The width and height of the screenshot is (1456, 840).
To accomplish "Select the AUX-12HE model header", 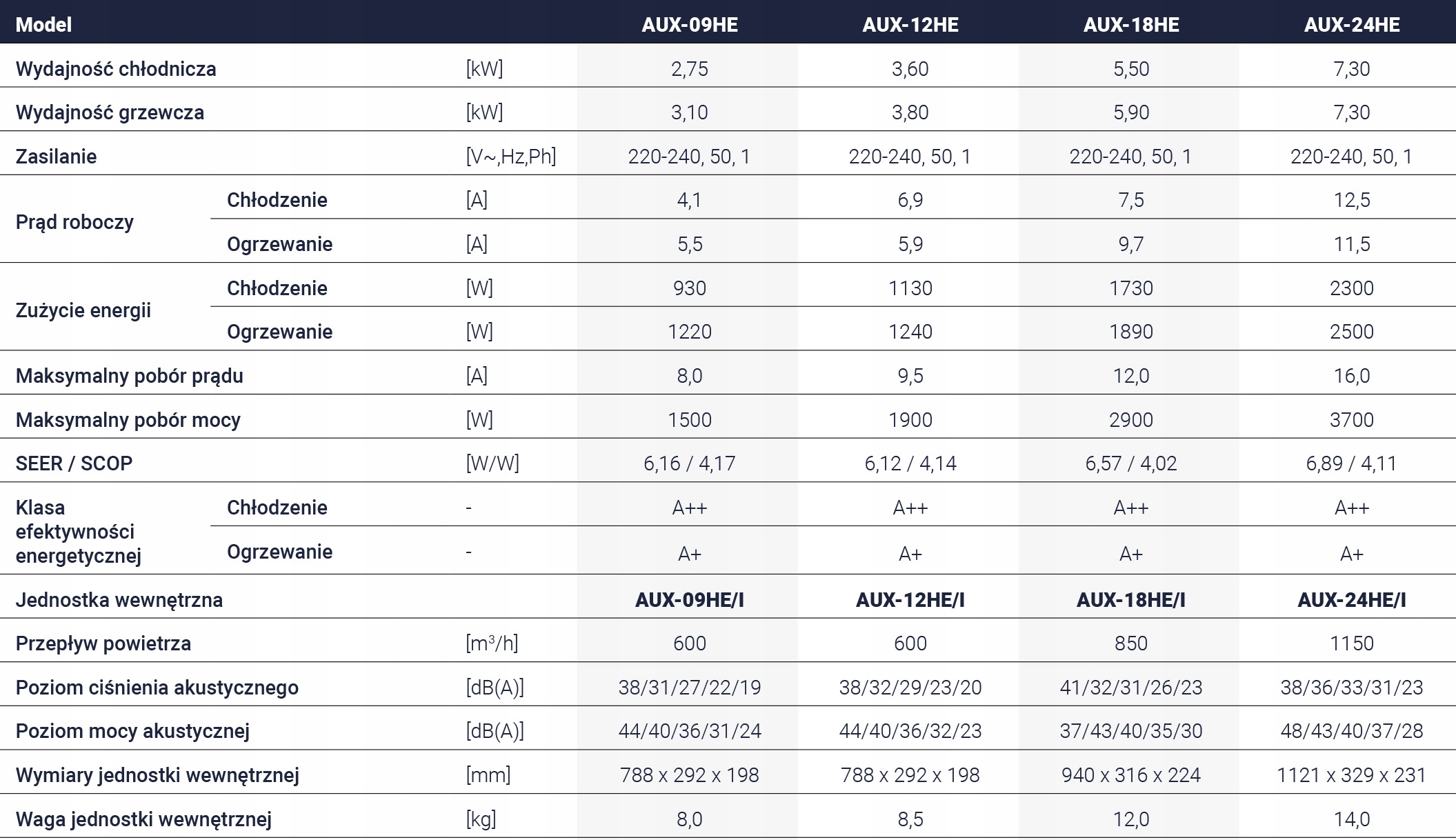I will [x=910, y=25].
